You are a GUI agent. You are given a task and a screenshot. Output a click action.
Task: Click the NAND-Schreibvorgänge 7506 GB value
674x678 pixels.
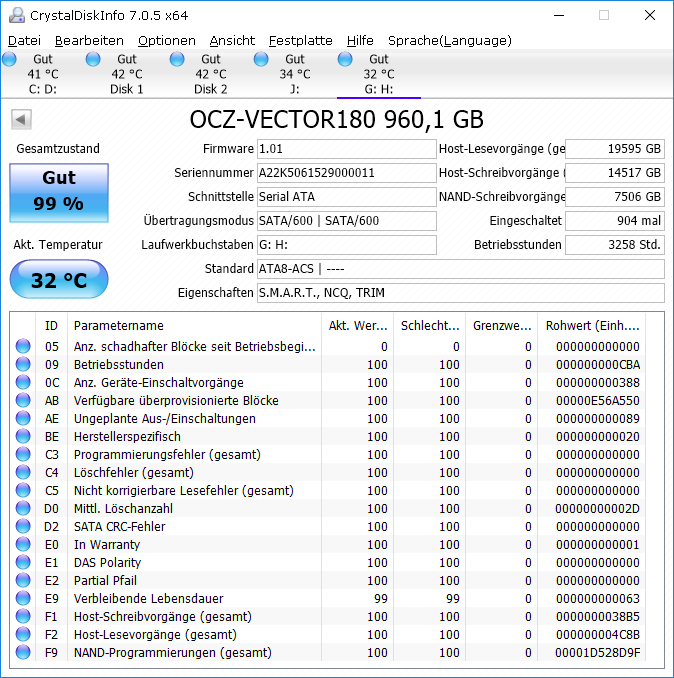point(615,197)
